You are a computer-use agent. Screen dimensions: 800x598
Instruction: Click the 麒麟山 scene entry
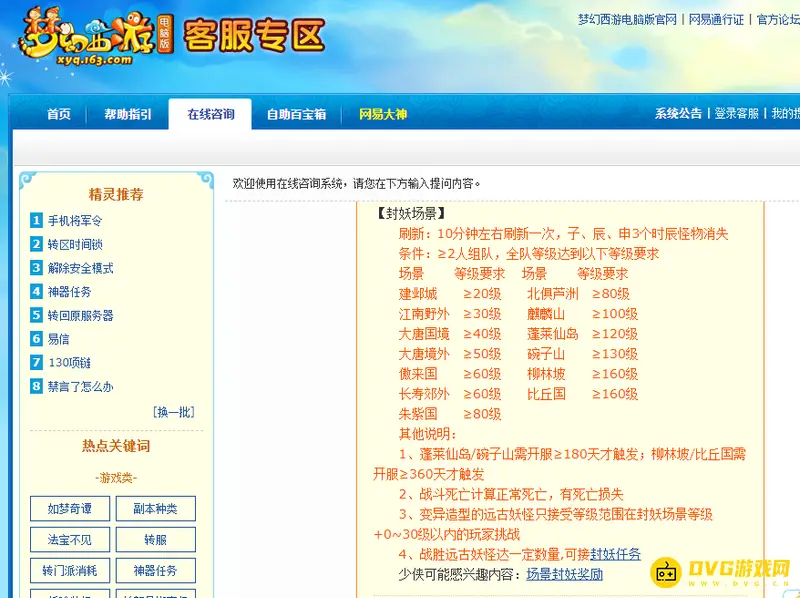(546, 314)
